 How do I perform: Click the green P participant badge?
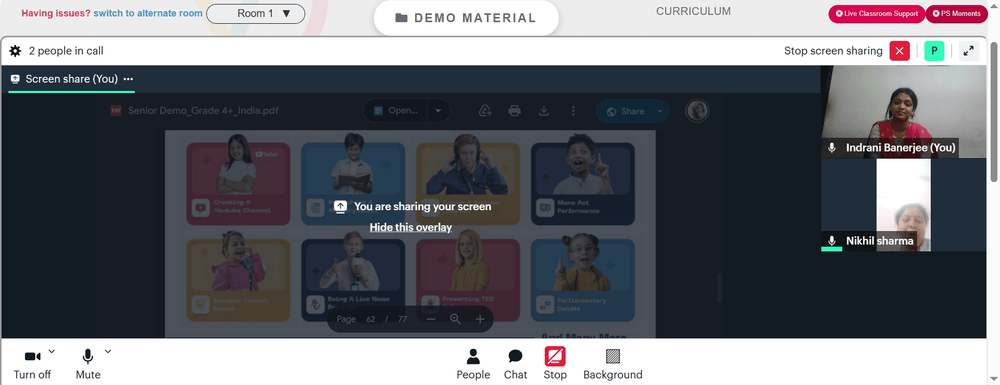pyautogui.click(x=934, y=51)
